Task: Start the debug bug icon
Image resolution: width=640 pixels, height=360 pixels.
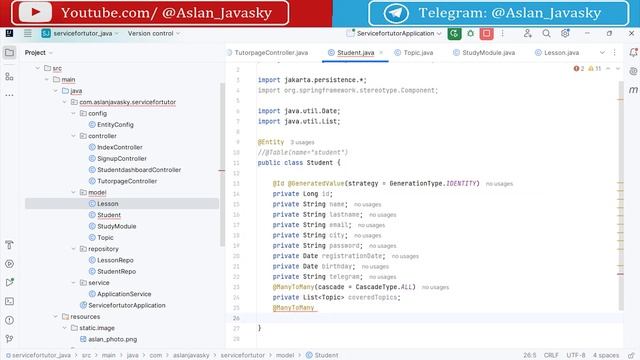Action: (x=471, y=33)
